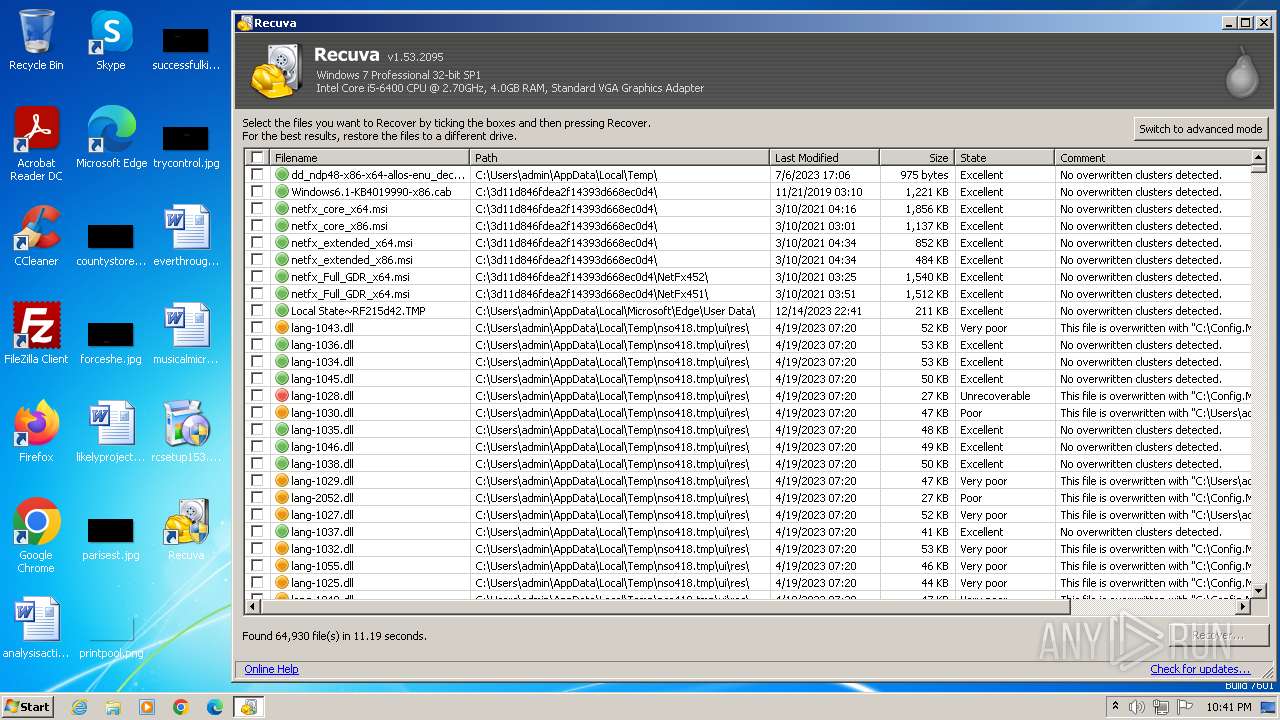Image resolution: width=1280 pixels, height=720 pixels.
Task: Open printpool.png desktop file
Action: 111,635
